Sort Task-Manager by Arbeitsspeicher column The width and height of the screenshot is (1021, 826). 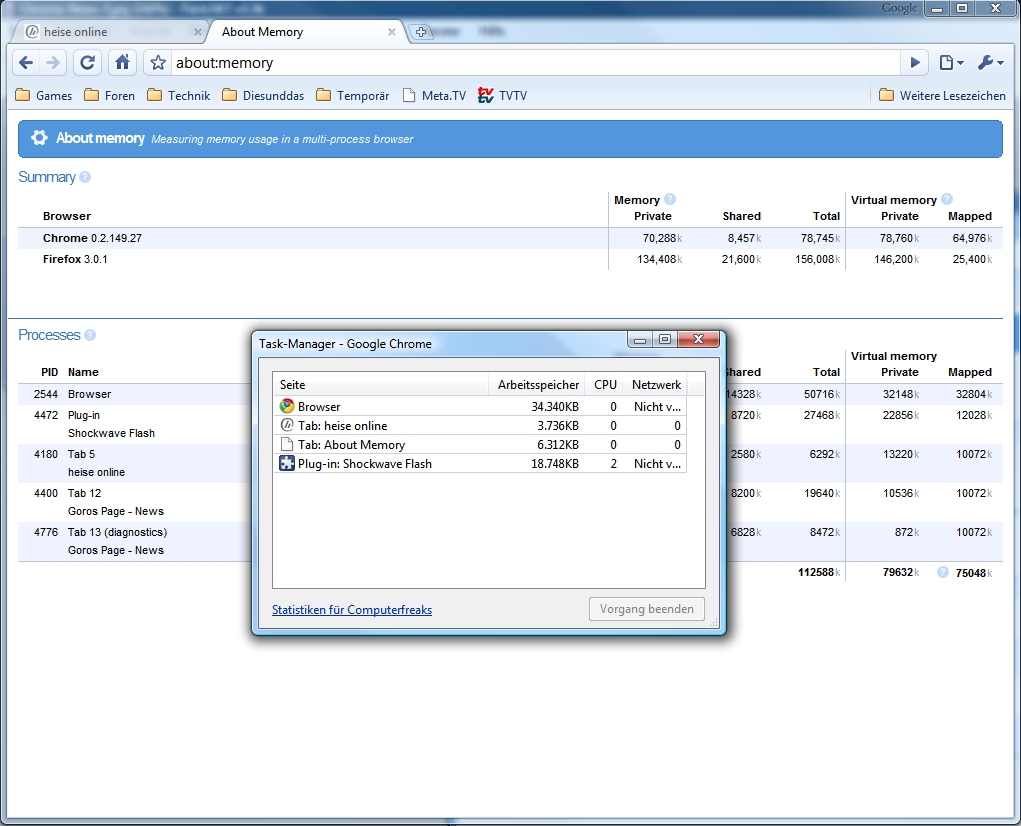point(537,385)
